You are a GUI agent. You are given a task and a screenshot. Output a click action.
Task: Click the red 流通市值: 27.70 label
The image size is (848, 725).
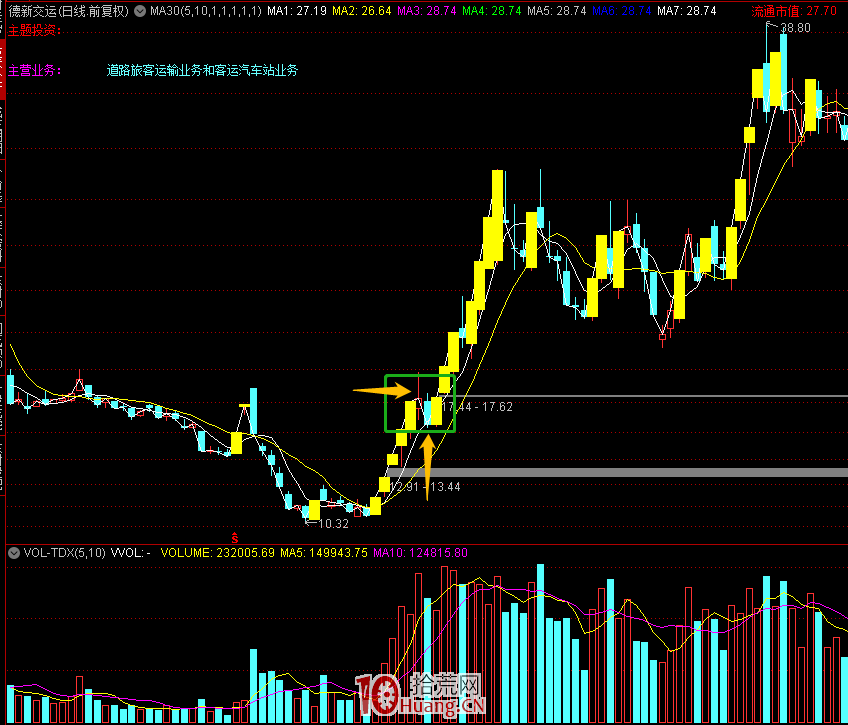[x=794, y=11]
